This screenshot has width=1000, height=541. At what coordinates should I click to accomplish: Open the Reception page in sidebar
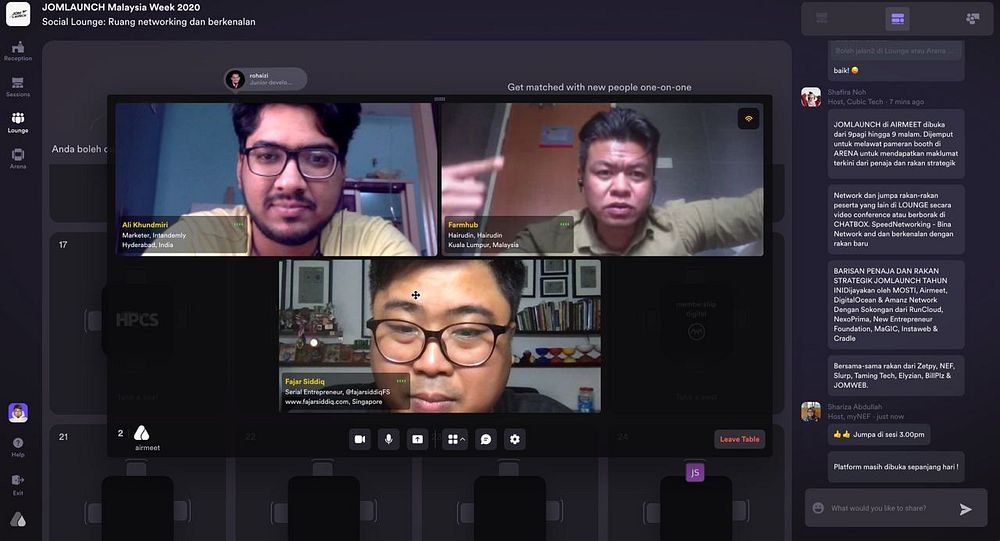pyautogui.click(x=18, y=51)
